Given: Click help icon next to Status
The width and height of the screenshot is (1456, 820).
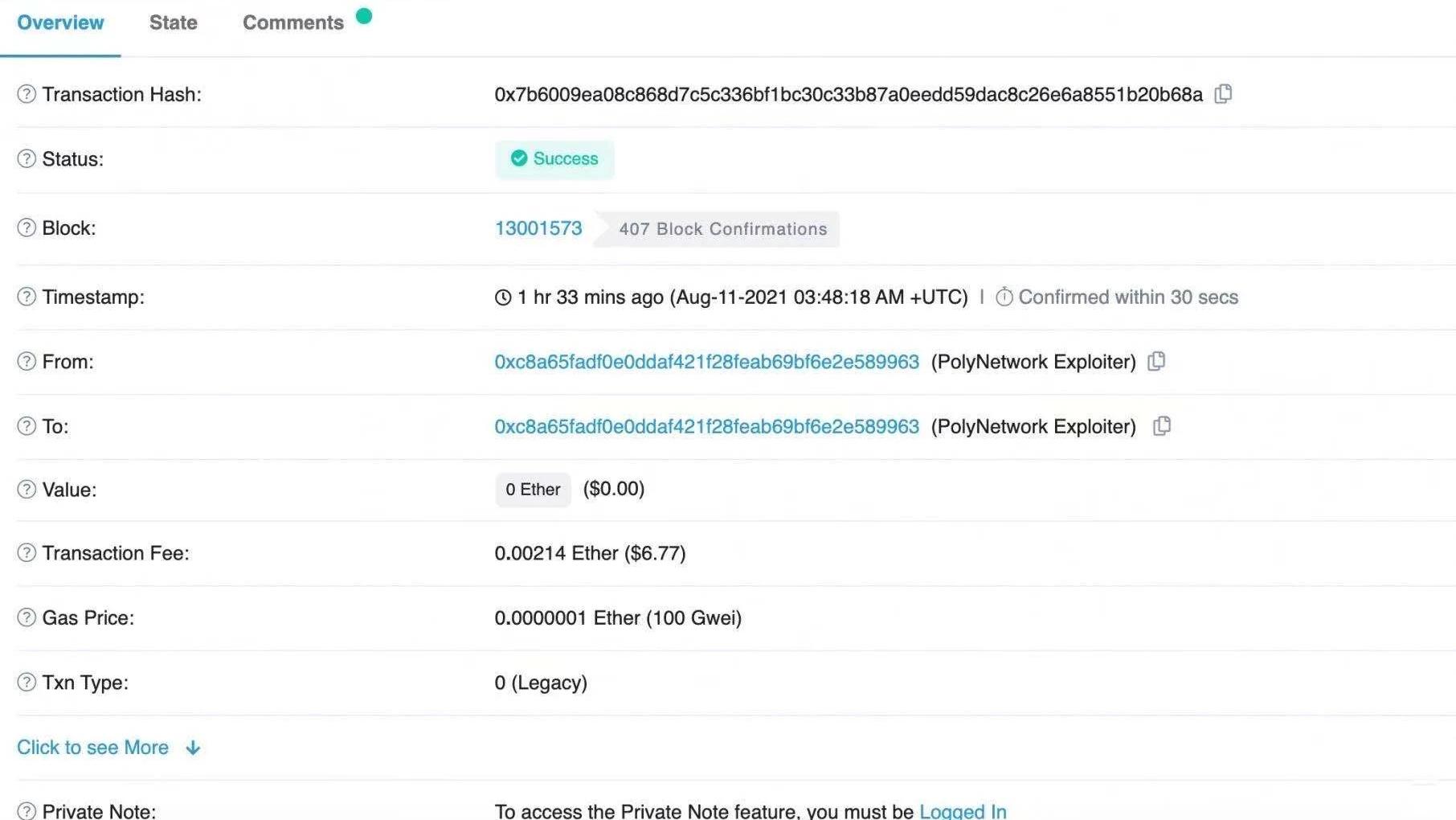Looking at the screenshot, I should coord(27,158).
